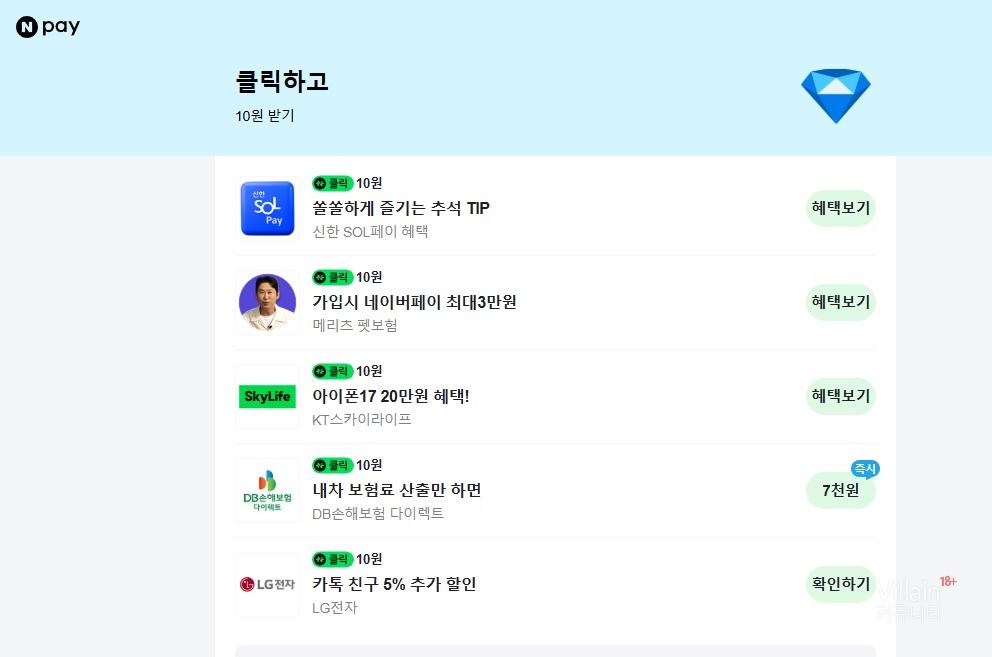992x657 pixels.
Task: Click the 즉시 badge on 7천원
Action: point(865,469)
